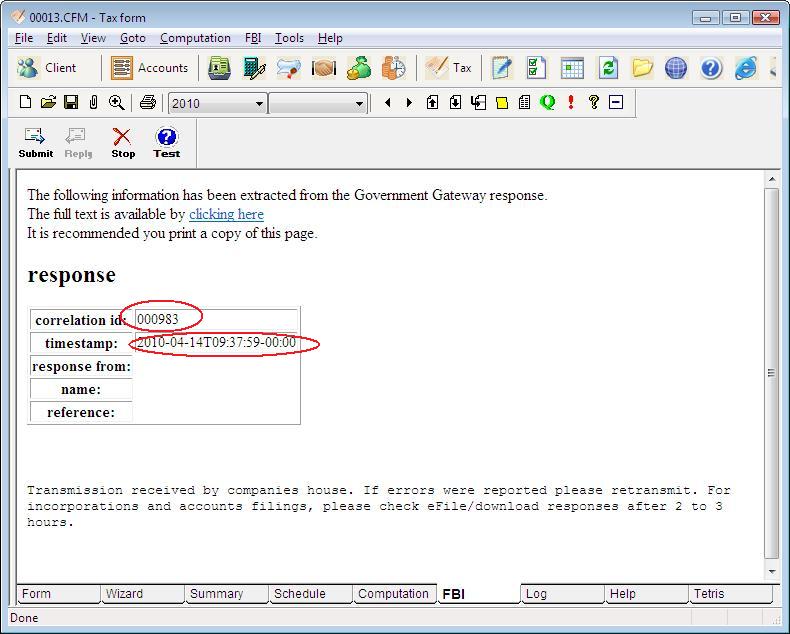Print using the printer icon
Image resolution: width=790 pixels, height=634 pixels.
coord(148,102)
